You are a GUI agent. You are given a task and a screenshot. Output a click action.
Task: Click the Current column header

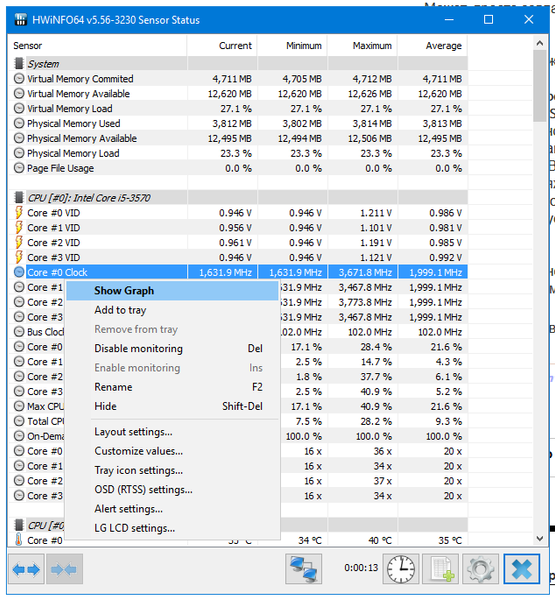pyautogui.click(x=222, y=46)
